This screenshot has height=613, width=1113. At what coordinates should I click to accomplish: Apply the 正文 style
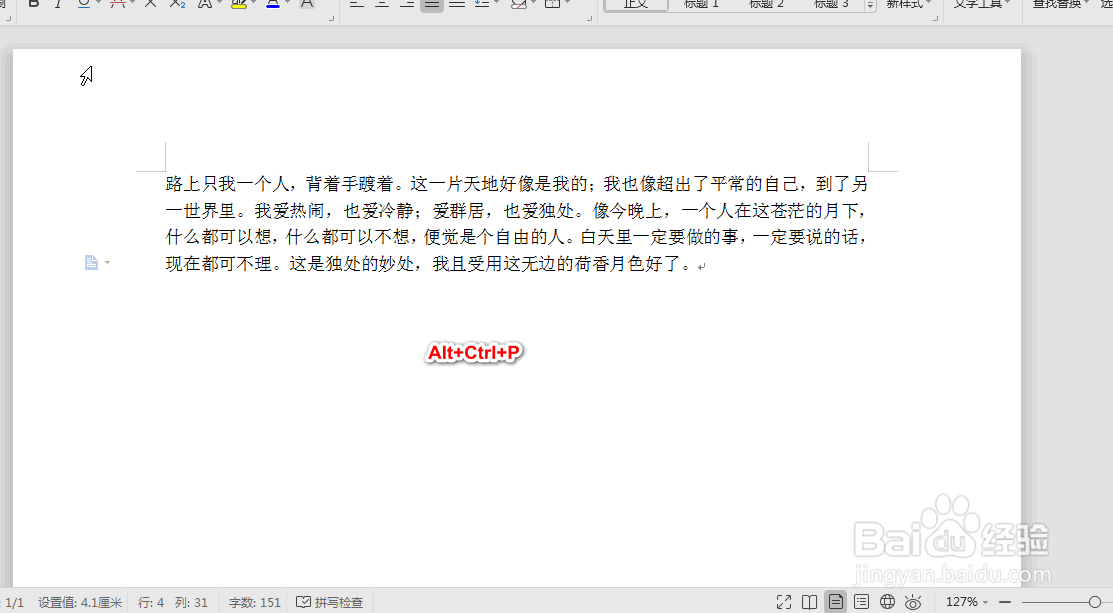(x=636, y=4)
